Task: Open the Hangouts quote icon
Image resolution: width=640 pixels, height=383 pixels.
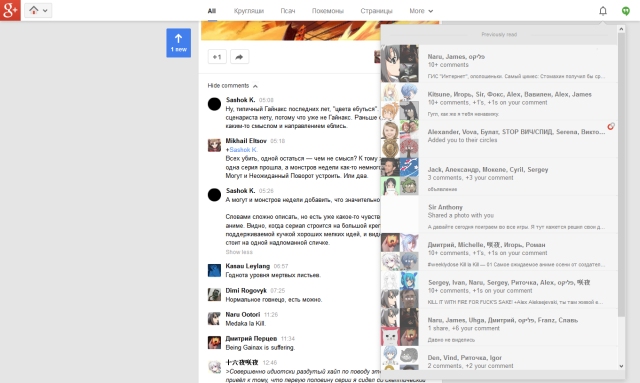Action: (x=625, y=11)
